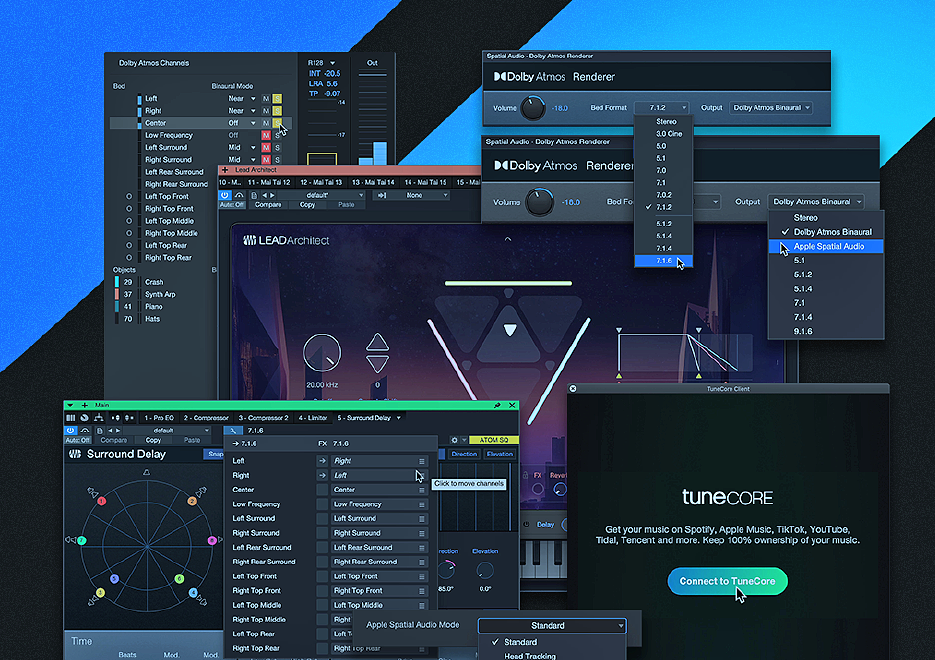Click Lead Architect automation curve icon
The height and width of the screenshot is (660, 935).
pyautogui.click(x=239, y=195)
